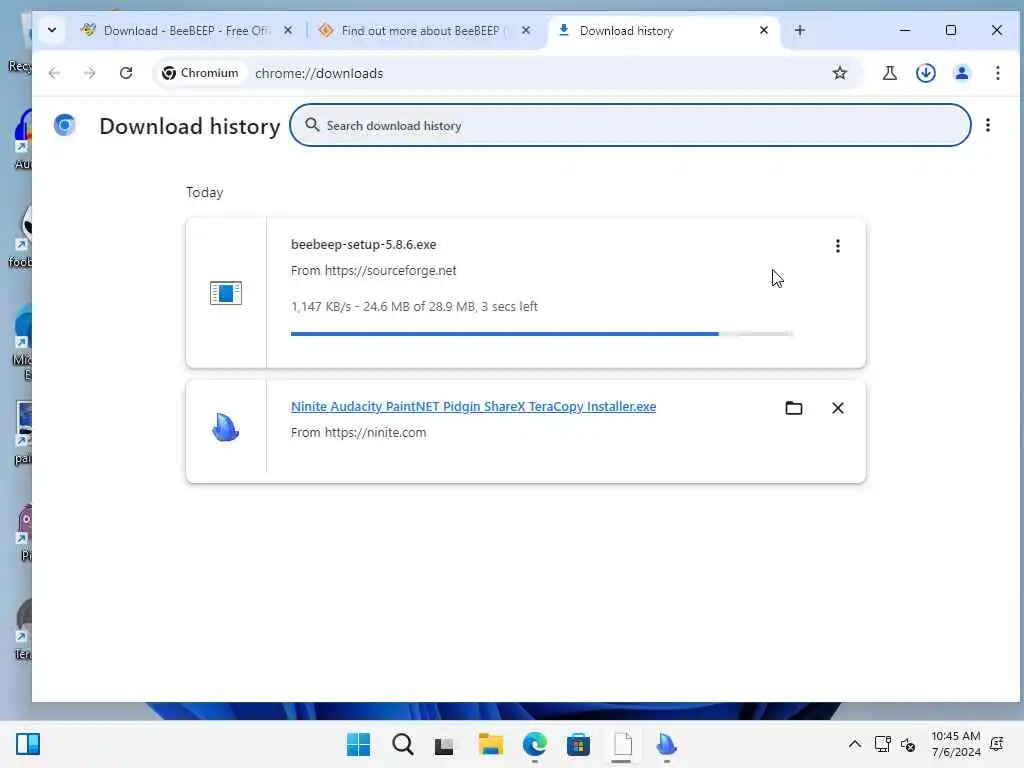
Task: Open the Chromium main menu
Action: pos(997,73)
